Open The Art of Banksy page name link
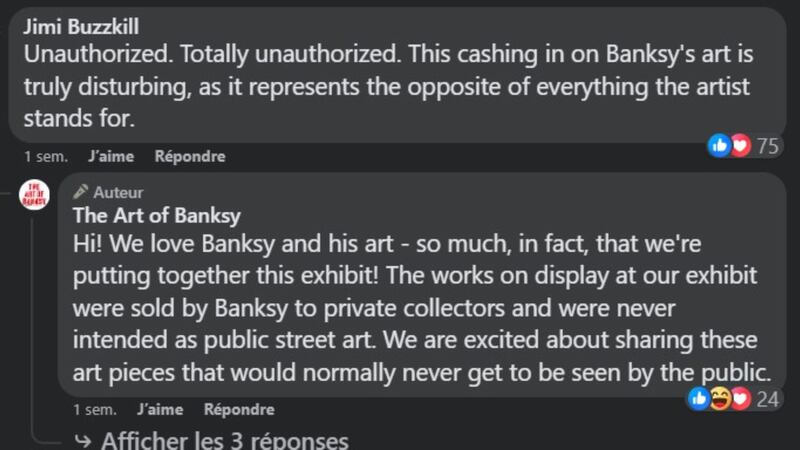 coord(157,216)
